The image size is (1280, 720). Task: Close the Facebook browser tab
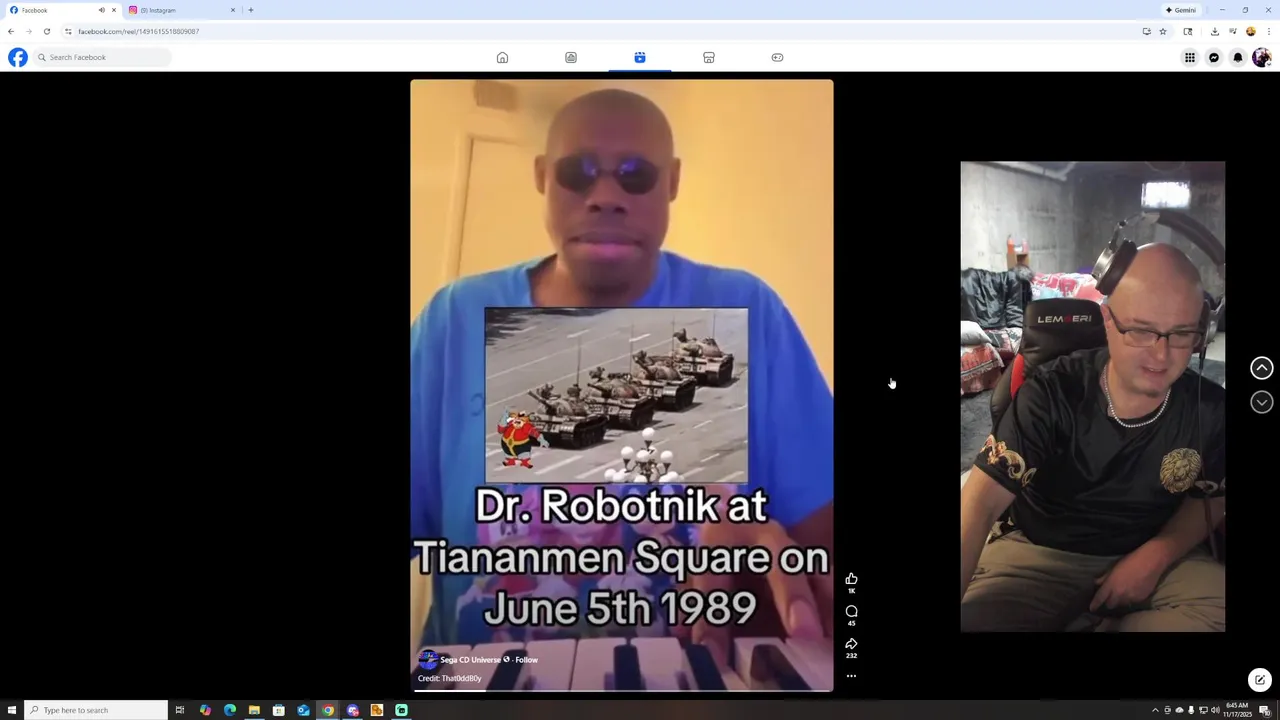[x=114, y=10]
